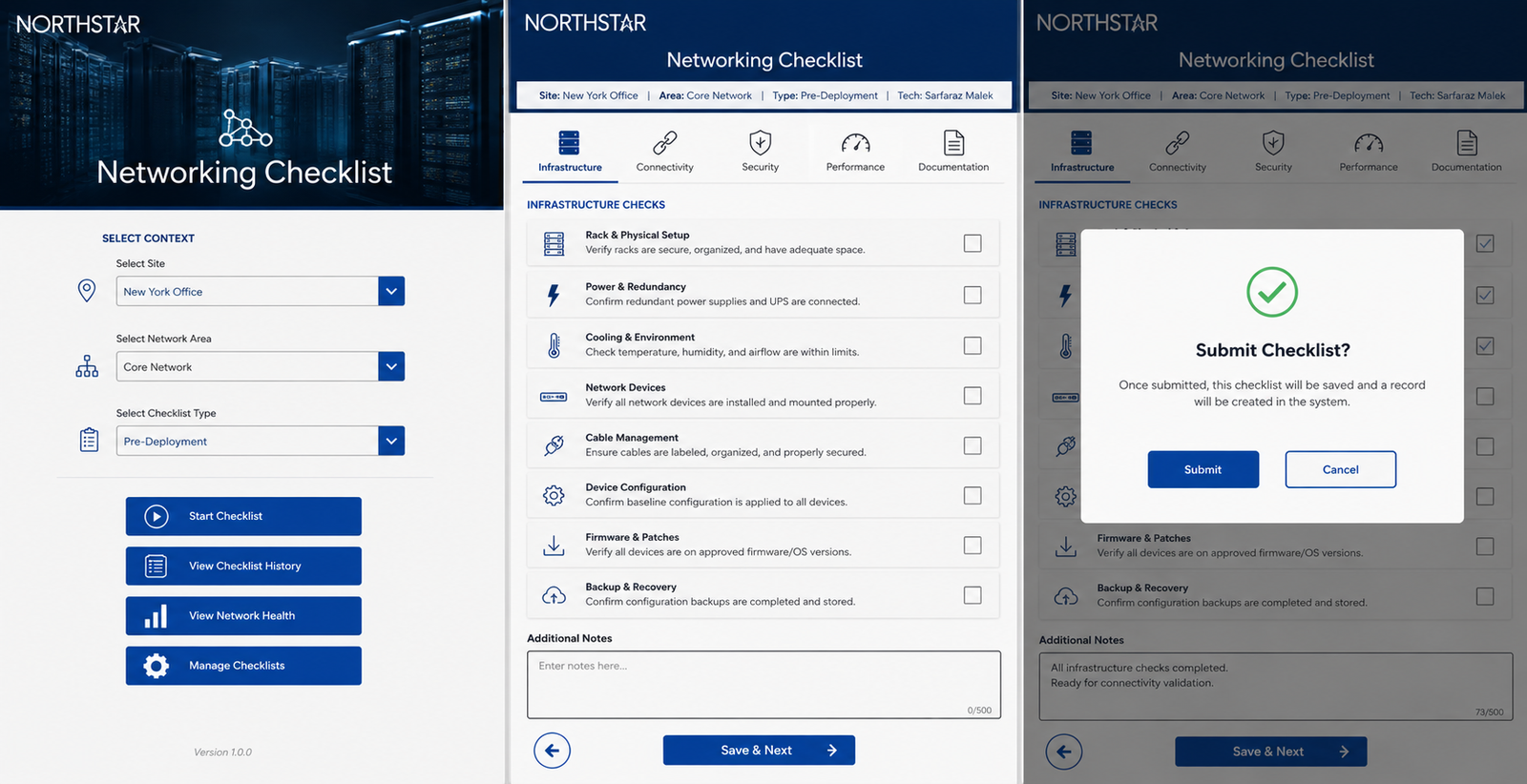Uncheck the dimmed Rack row checkbox in right panel
Viewport: 1527px width, 784px height.
tap(1485, 243)
